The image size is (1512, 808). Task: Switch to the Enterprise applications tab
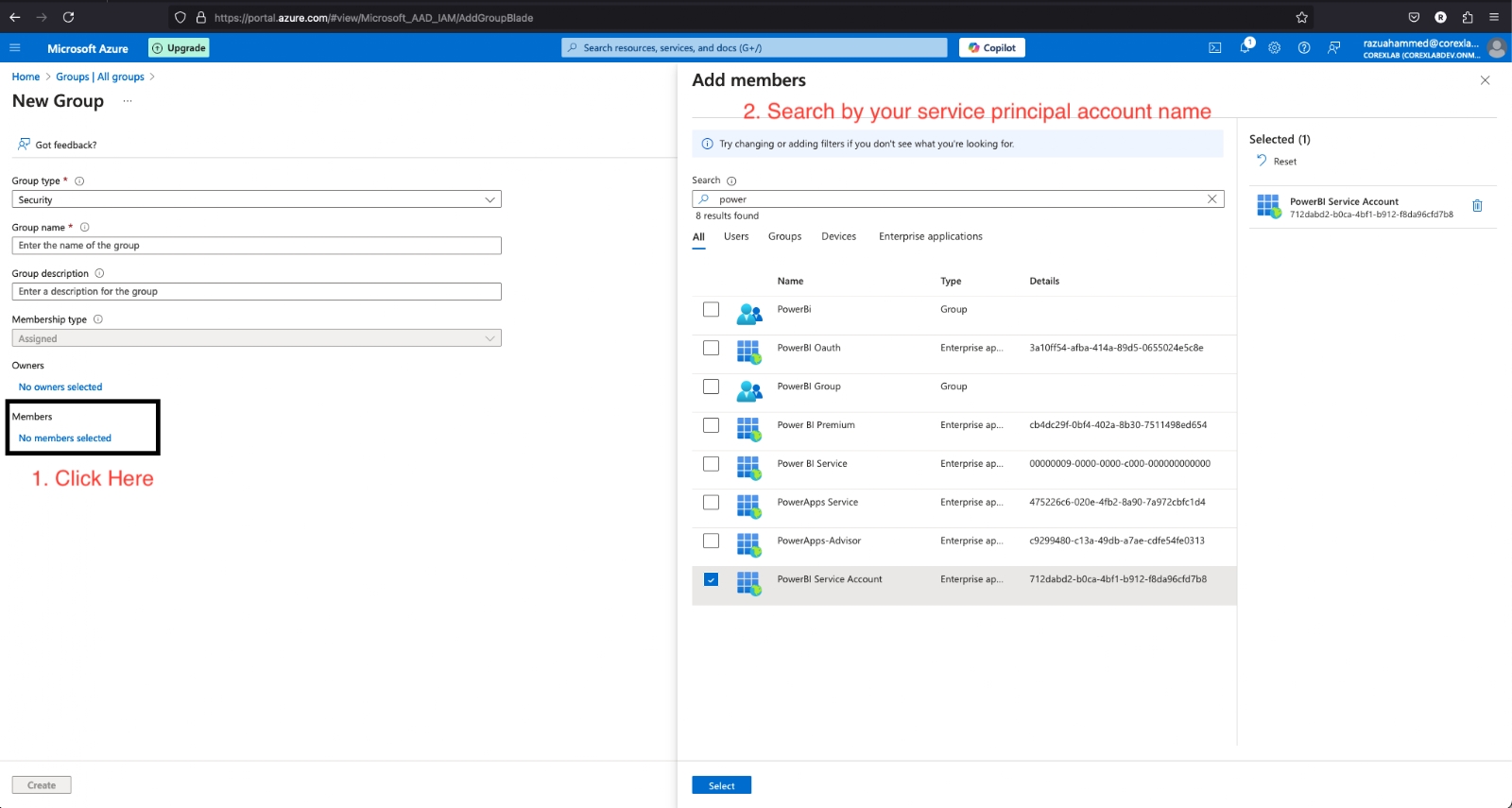[x=931, y=236]
